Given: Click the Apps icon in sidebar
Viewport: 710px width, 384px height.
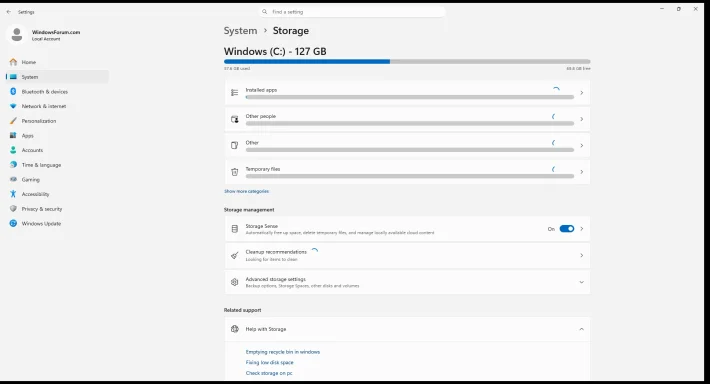Looking at the screenshot, I should (13, 135).
